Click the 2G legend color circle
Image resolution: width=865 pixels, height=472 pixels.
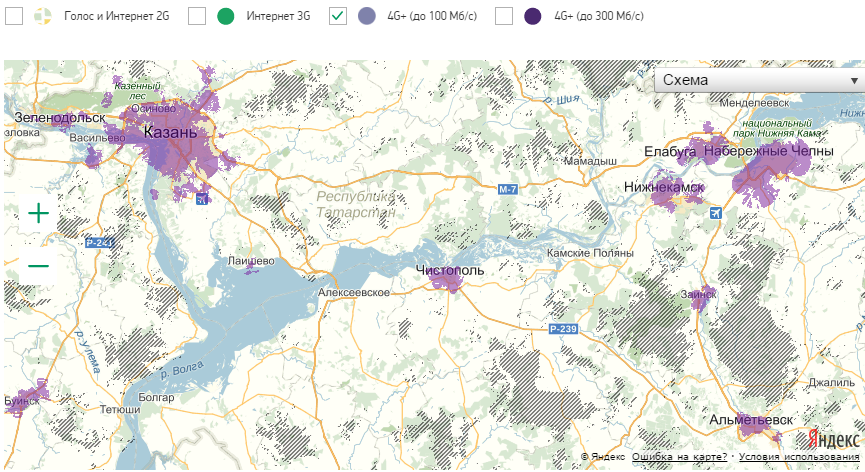point(42,16)
